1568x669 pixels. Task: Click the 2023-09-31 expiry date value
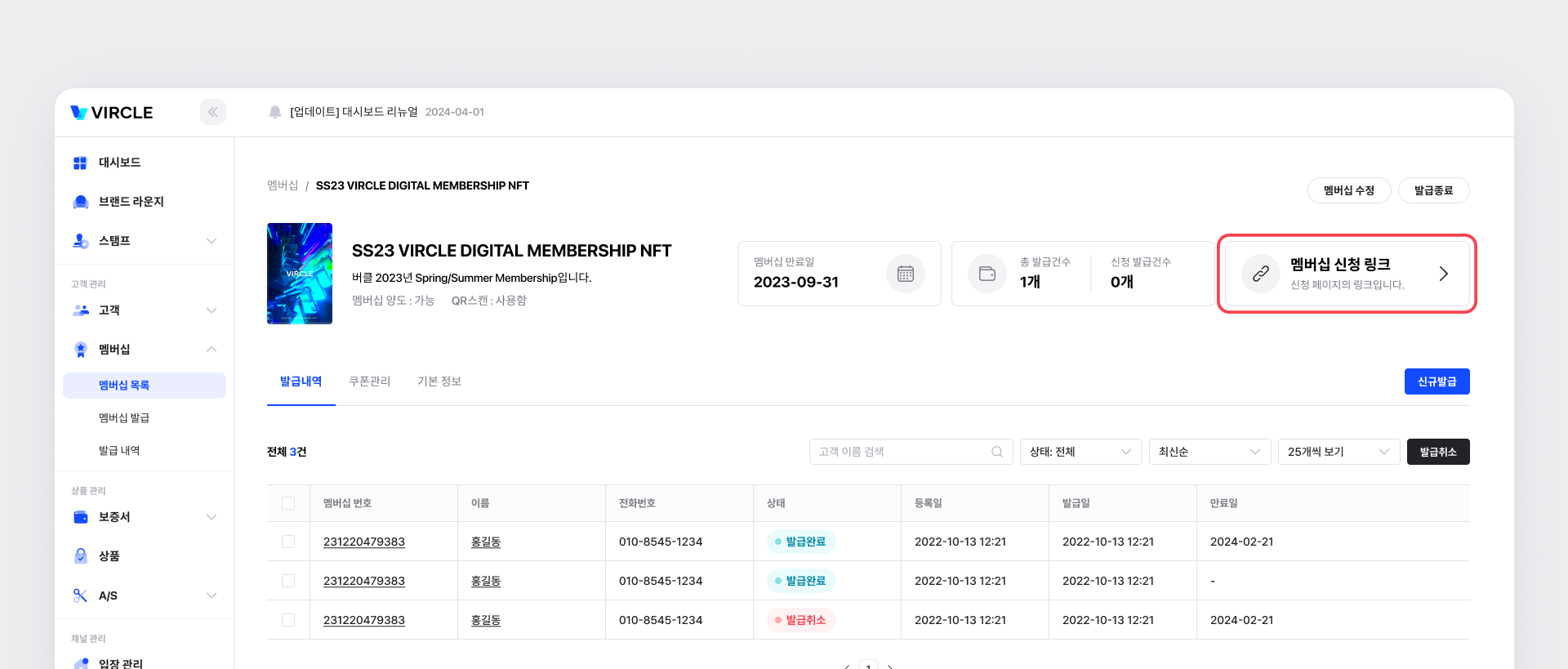coord(796,282)
